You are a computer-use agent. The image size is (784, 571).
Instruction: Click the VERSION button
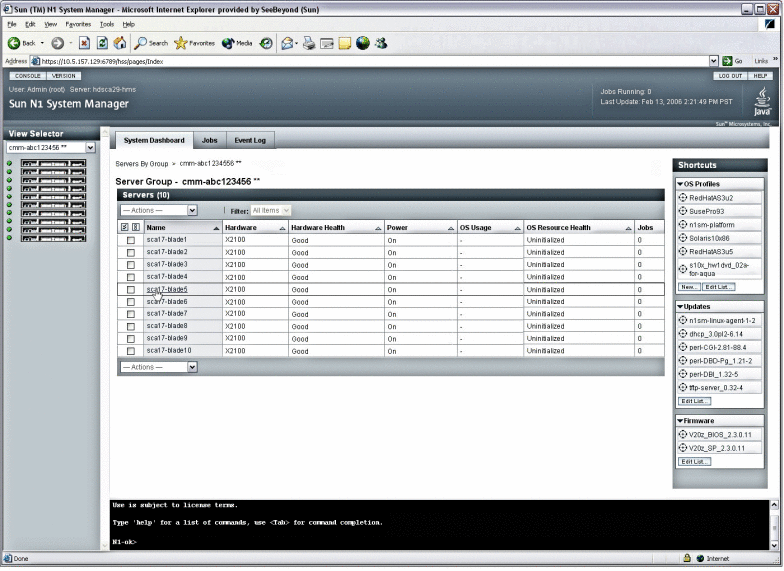(x=64, y=76)
